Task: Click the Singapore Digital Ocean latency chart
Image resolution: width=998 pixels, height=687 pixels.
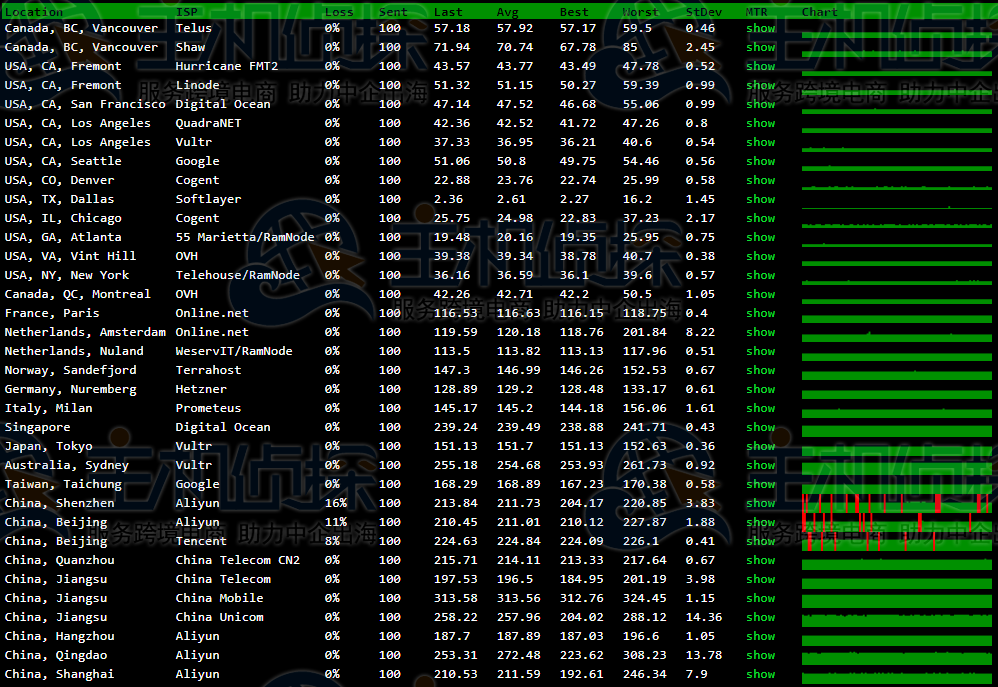Action: point(897,430)
